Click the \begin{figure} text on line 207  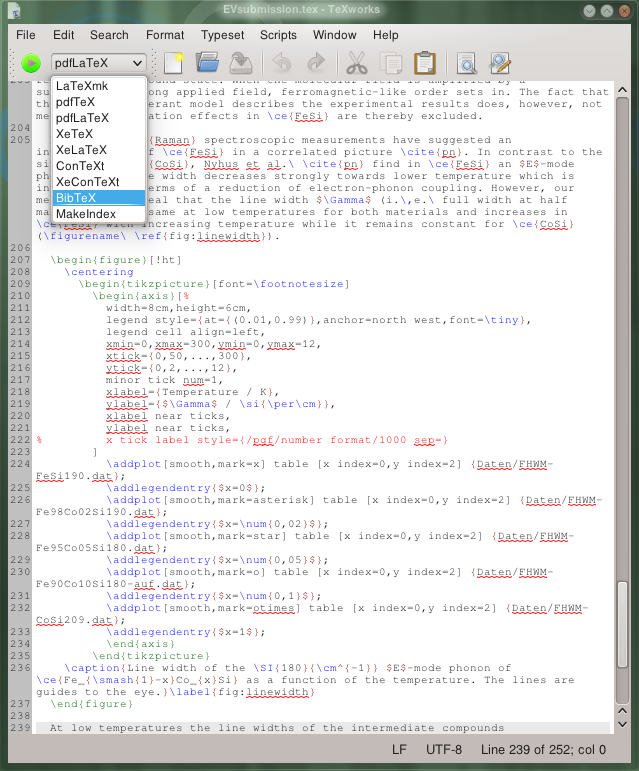point(98,260)
